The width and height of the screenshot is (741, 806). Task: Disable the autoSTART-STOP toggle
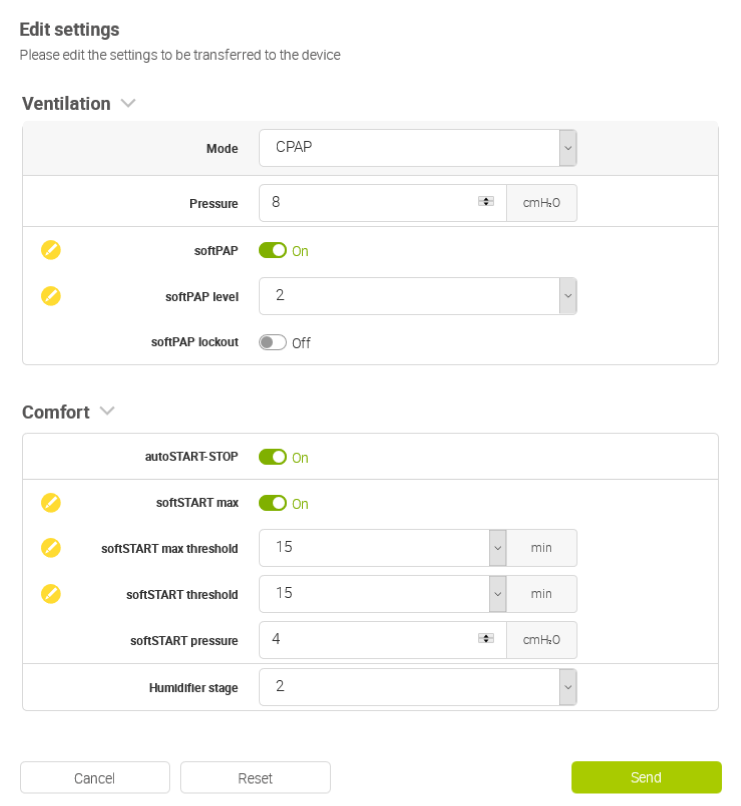click(272, 457)
